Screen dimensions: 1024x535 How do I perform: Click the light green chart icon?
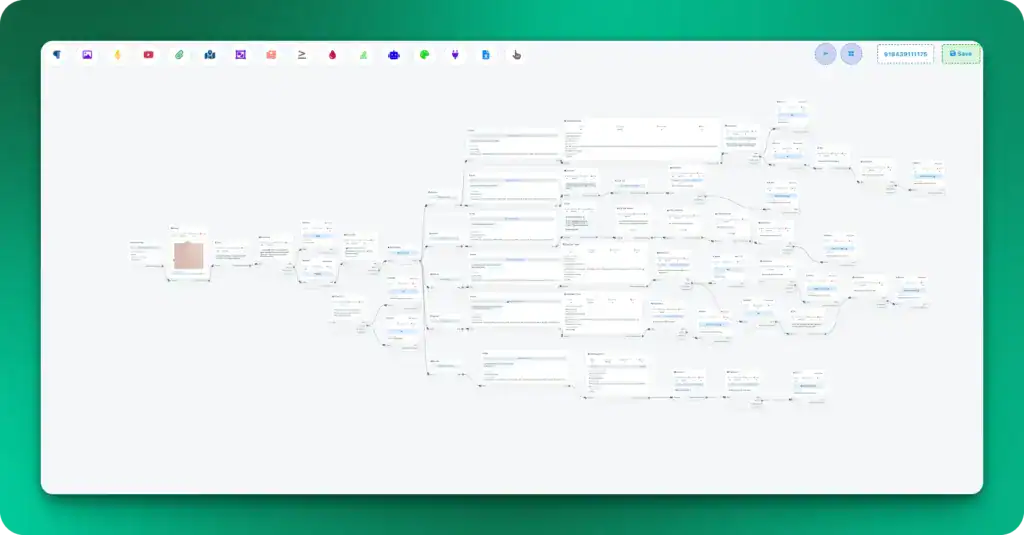(364, 55)
